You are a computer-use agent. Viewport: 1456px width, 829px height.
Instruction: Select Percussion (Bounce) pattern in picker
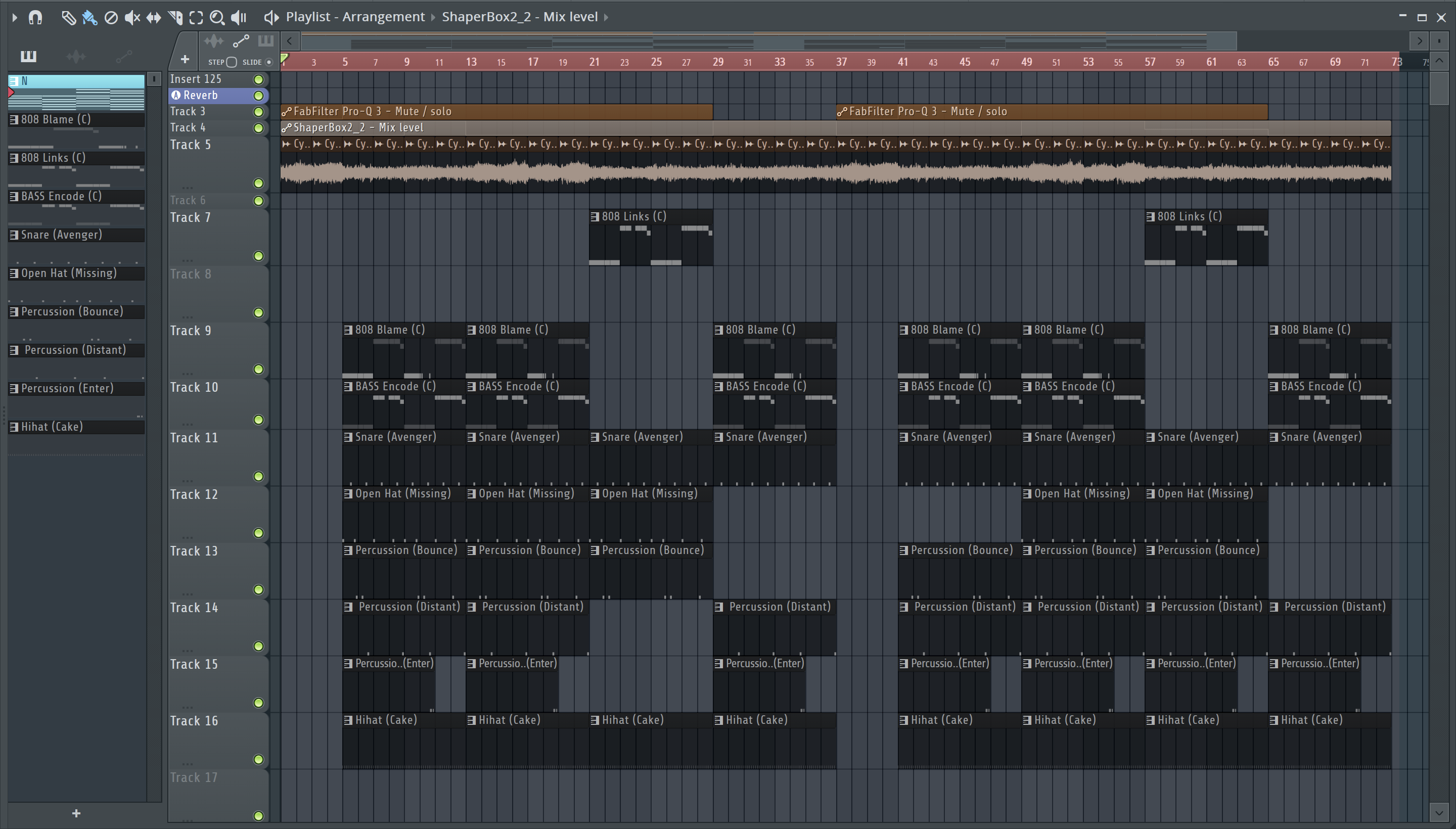[x=76, y=311]
